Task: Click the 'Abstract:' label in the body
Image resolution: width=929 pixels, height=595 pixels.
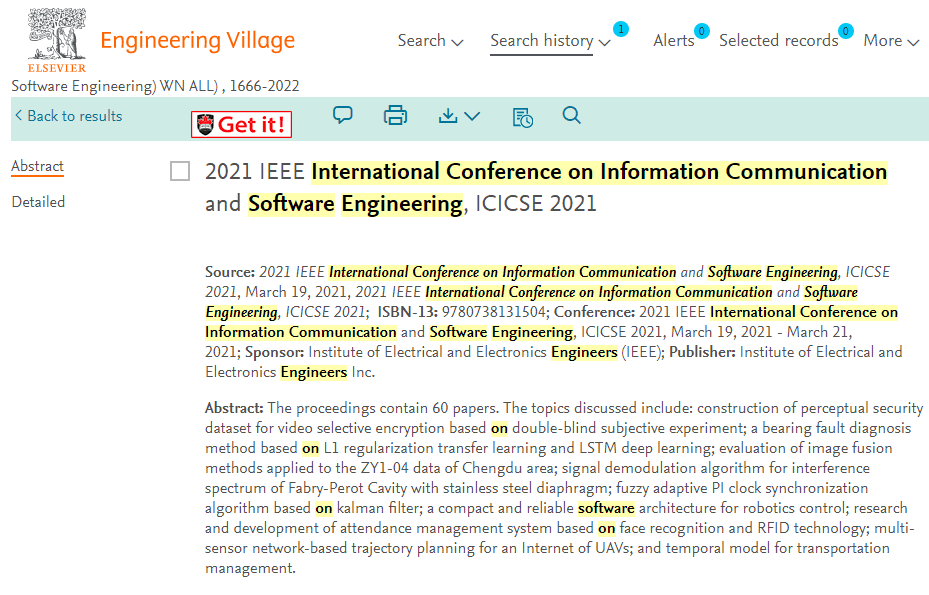Action: pyautogui.click(x=234, y=408)
